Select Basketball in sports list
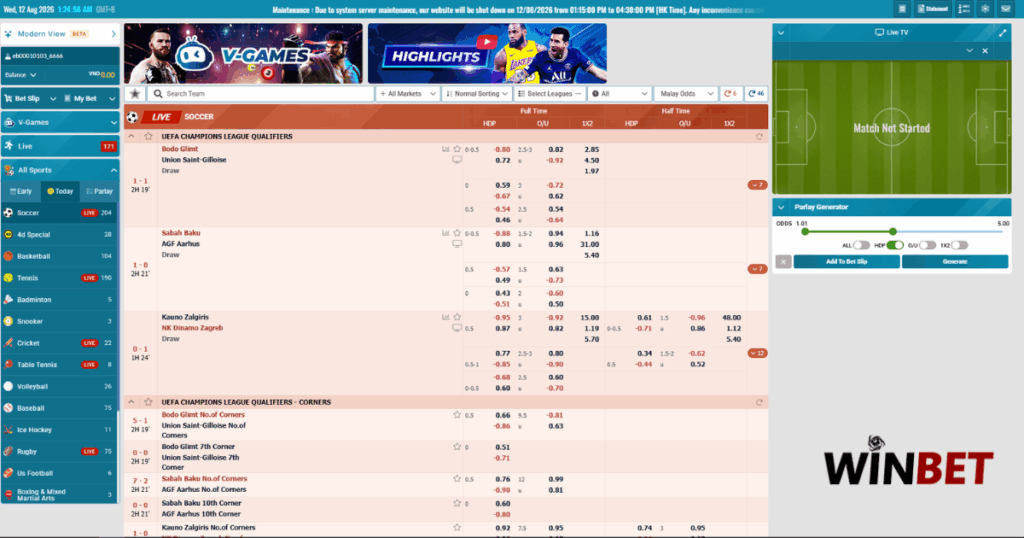The width and height of the screenshot is (1024, 538). 60,256
